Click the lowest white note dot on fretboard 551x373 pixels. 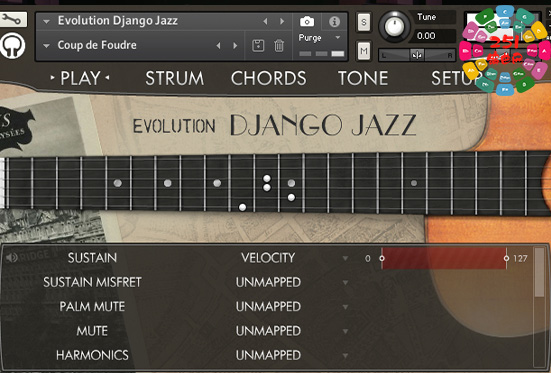click(242, 207)
